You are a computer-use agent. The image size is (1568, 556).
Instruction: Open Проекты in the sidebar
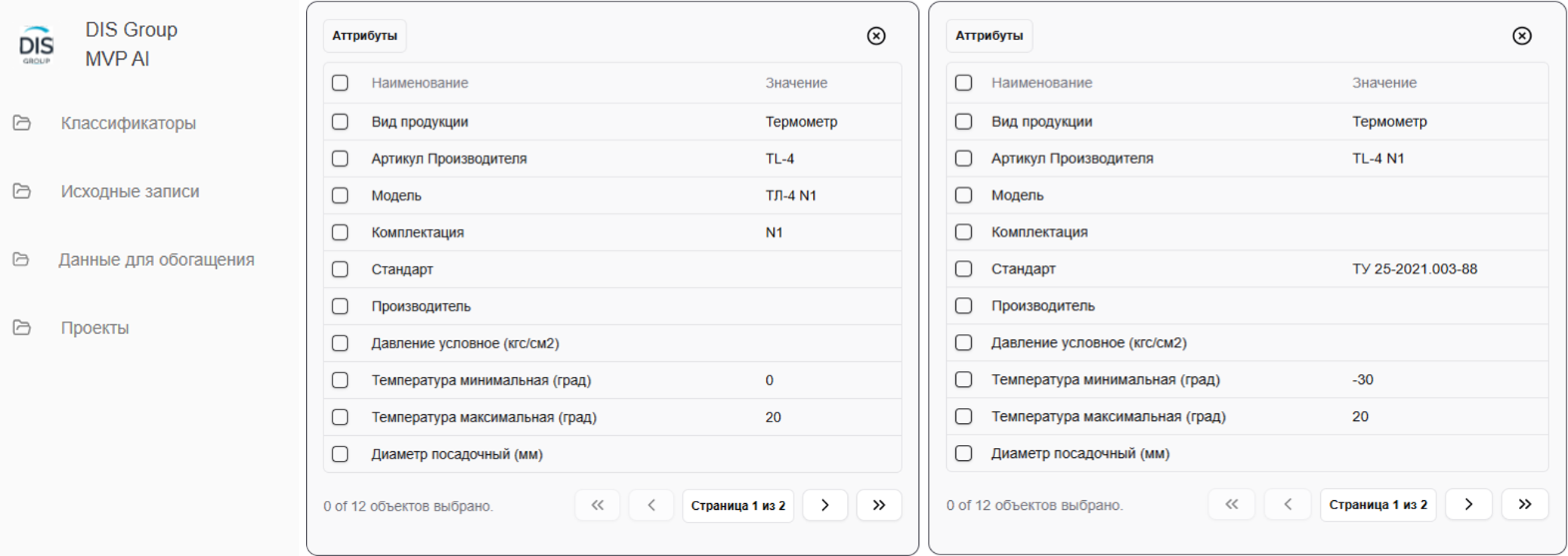coord(95,328)
